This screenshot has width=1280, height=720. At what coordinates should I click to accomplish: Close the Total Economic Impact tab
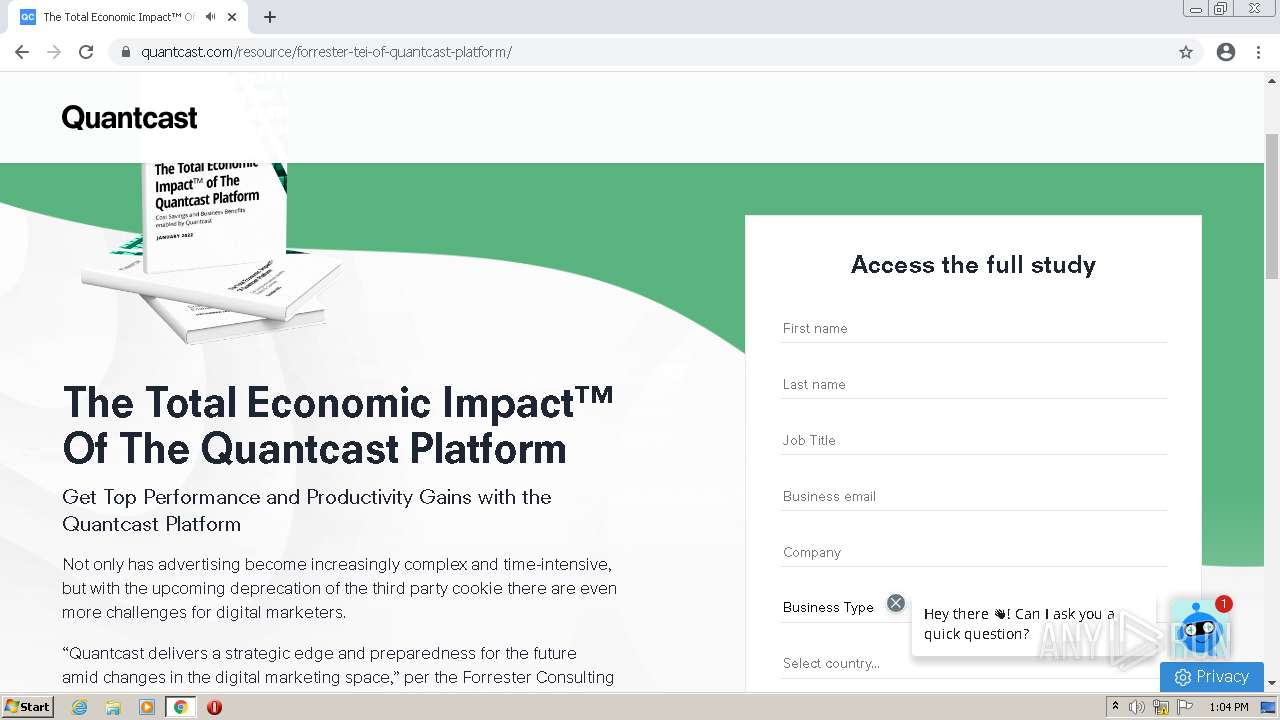[233, 17]
